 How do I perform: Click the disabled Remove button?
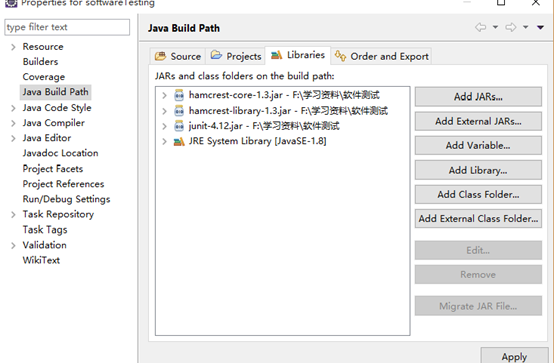(x=478, y=274)
